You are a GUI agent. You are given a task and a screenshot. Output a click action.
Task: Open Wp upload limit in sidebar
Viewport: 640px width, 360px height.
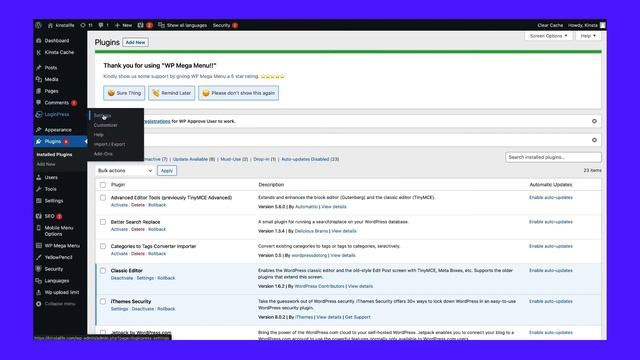(x=62, y=293)
